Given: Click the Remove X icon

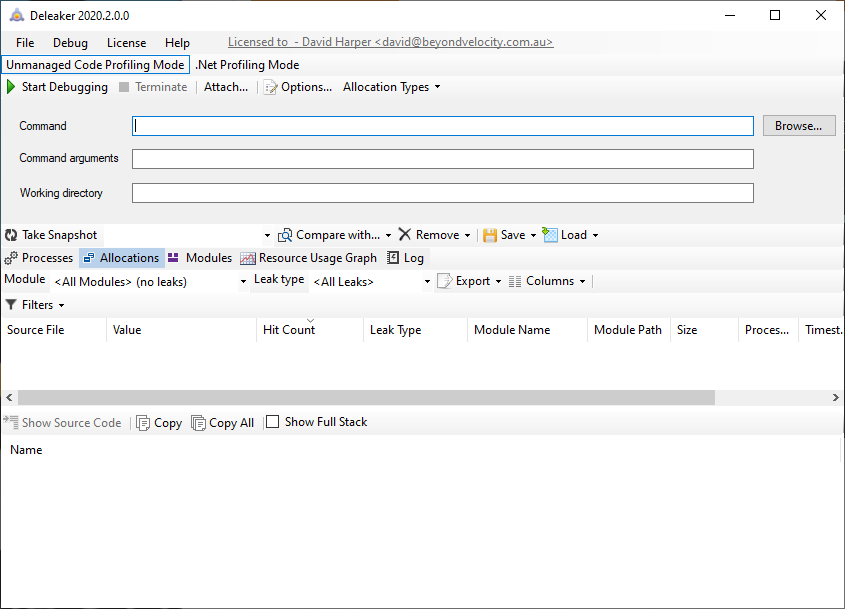Looking at the screenshot, I should click(x=405, y=234).
